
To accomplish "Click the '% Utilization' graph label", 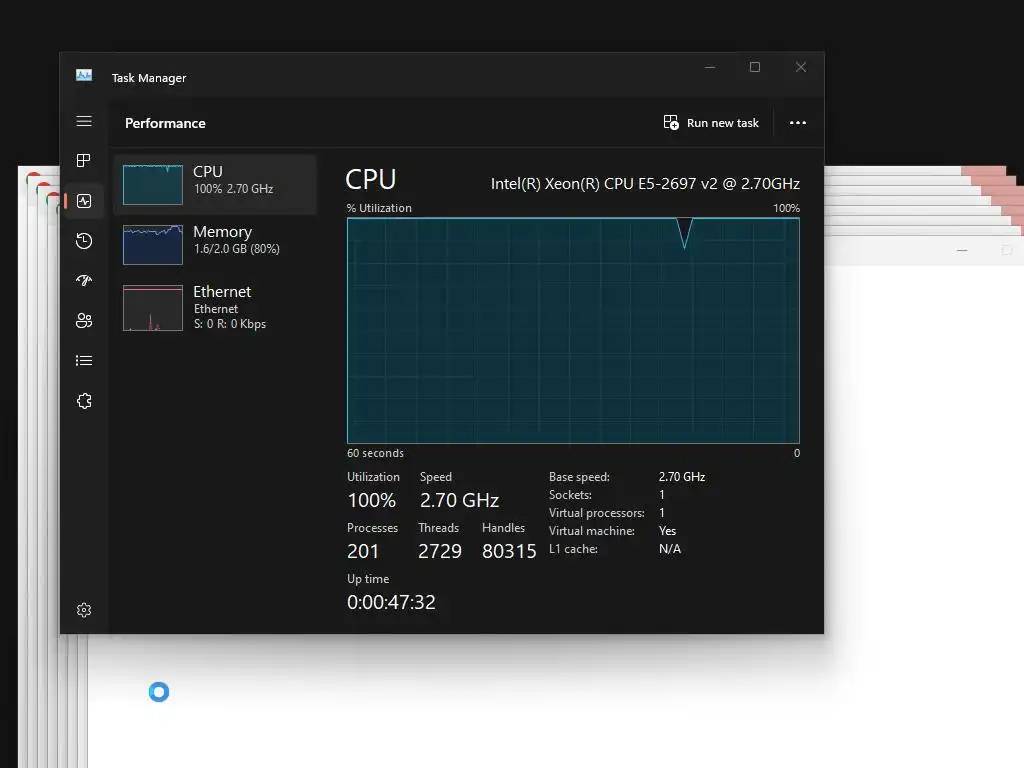I will tap(379, 208).
